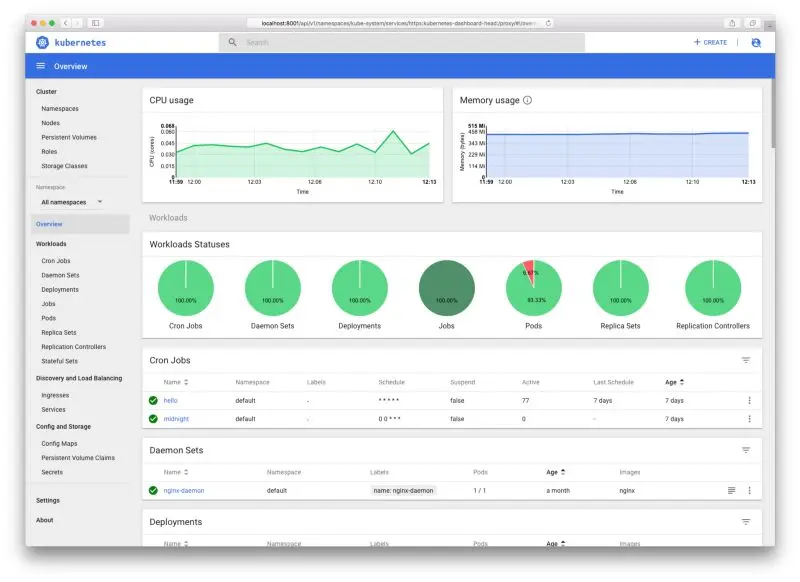The width and height of the screenshot is (800, 582).
Task: Open Storage Classes in the sidebar
Action: (64, 166)
